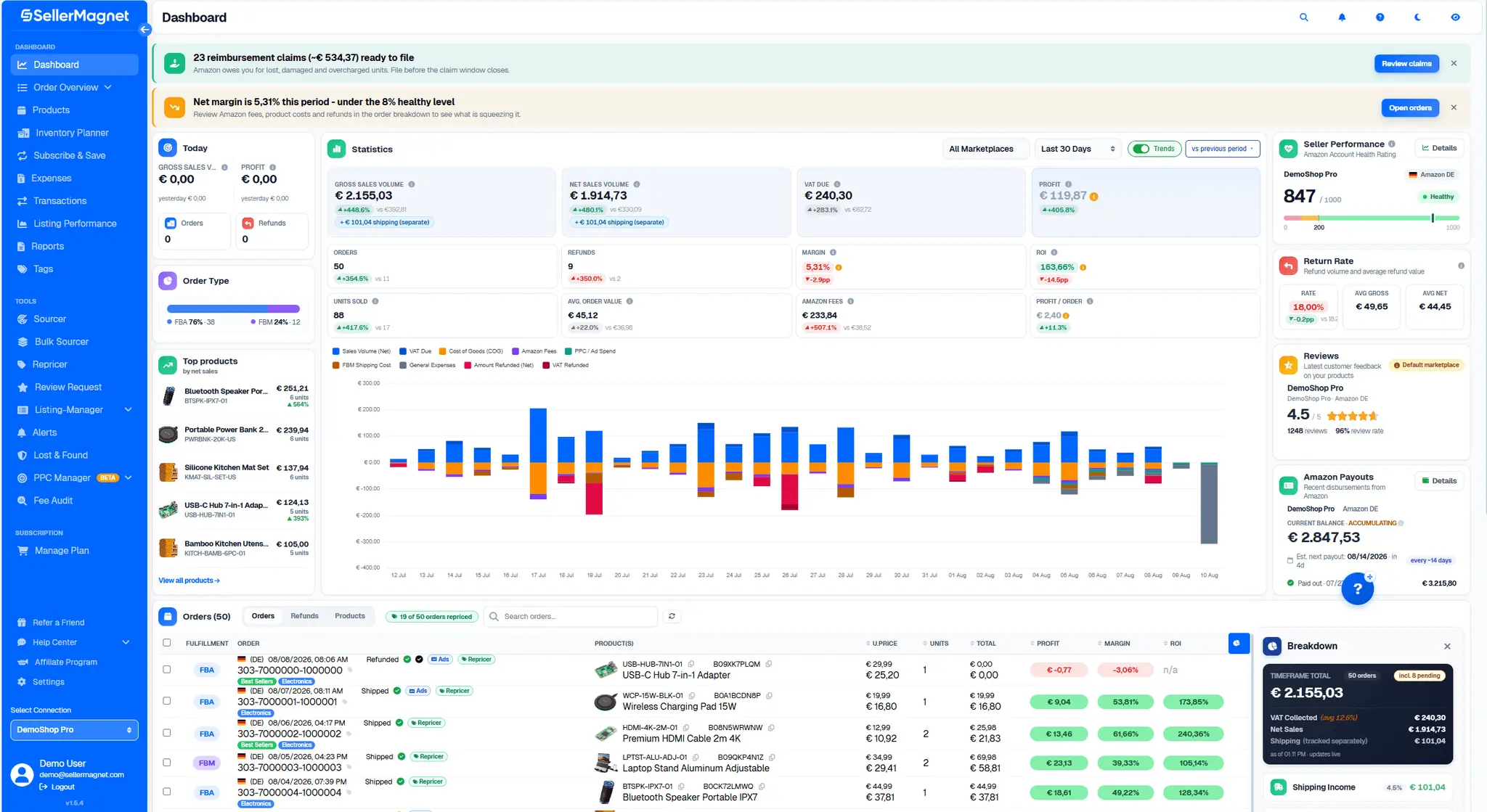The height and width of the screenshot is (812, 1487).
Task: Expand Help Center submenu
Action: (x=126, y=642)
